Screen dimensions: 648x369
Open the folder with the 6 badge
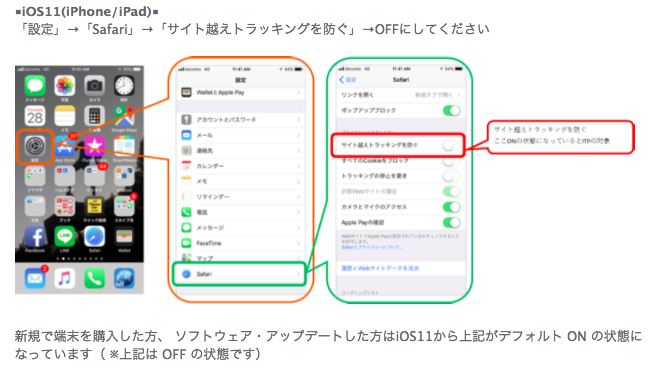(x=124, y=206)
